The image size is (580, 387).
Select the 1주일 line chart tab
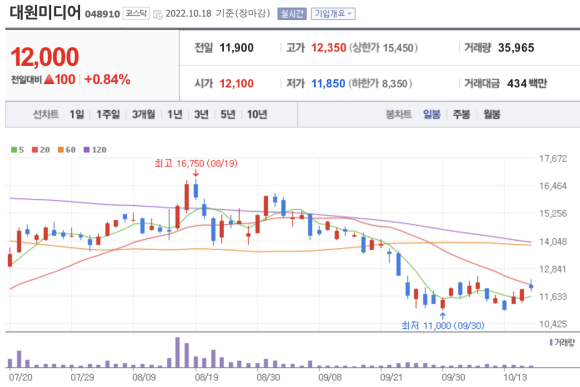point(108,114)
